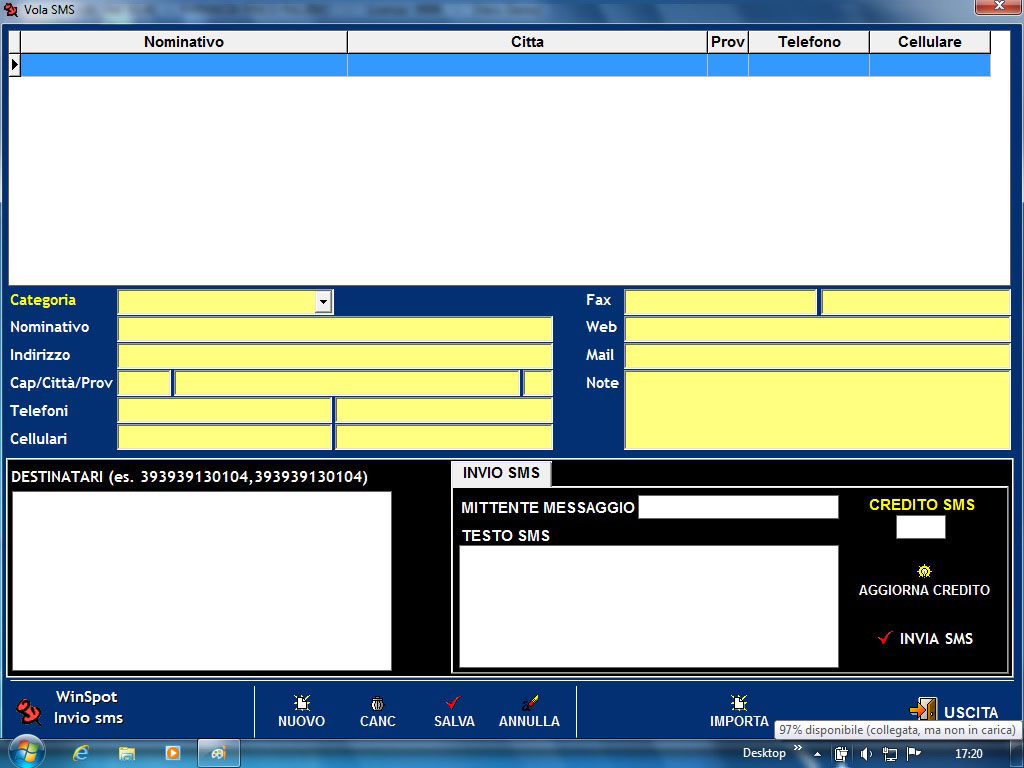
Task: Expand the Categoria dropdown arrow
Action: click(x=323, y=301)
